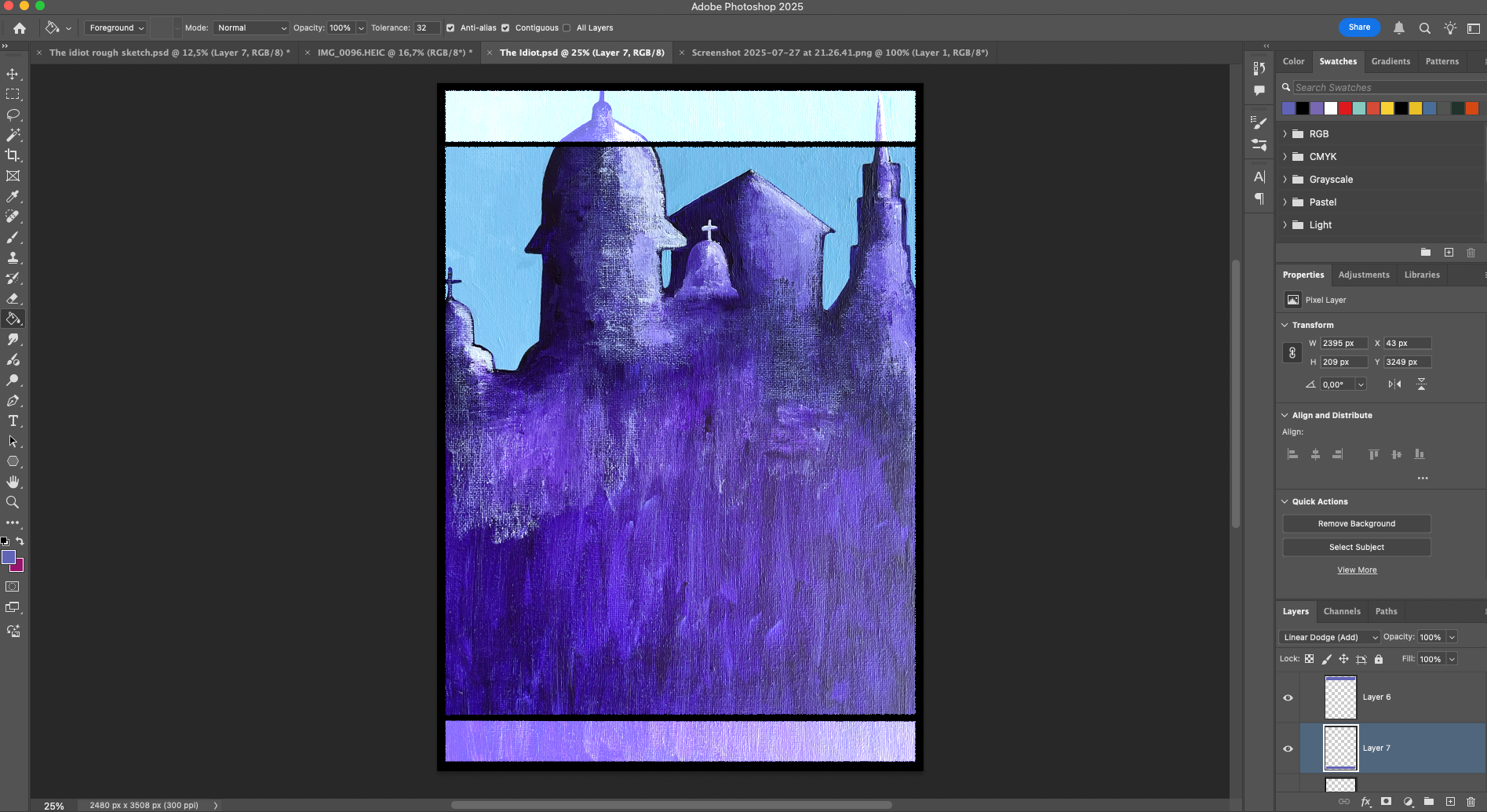
Task: Expand the Pastel swatches group
Action: (x=1287, y=202)
